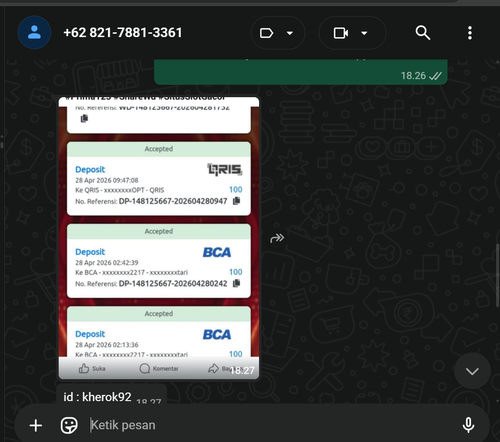The image size is (500, 442).
Task: Click the 28 Apr 2026 09:47:08 timestamp
Action: (107, 180)
